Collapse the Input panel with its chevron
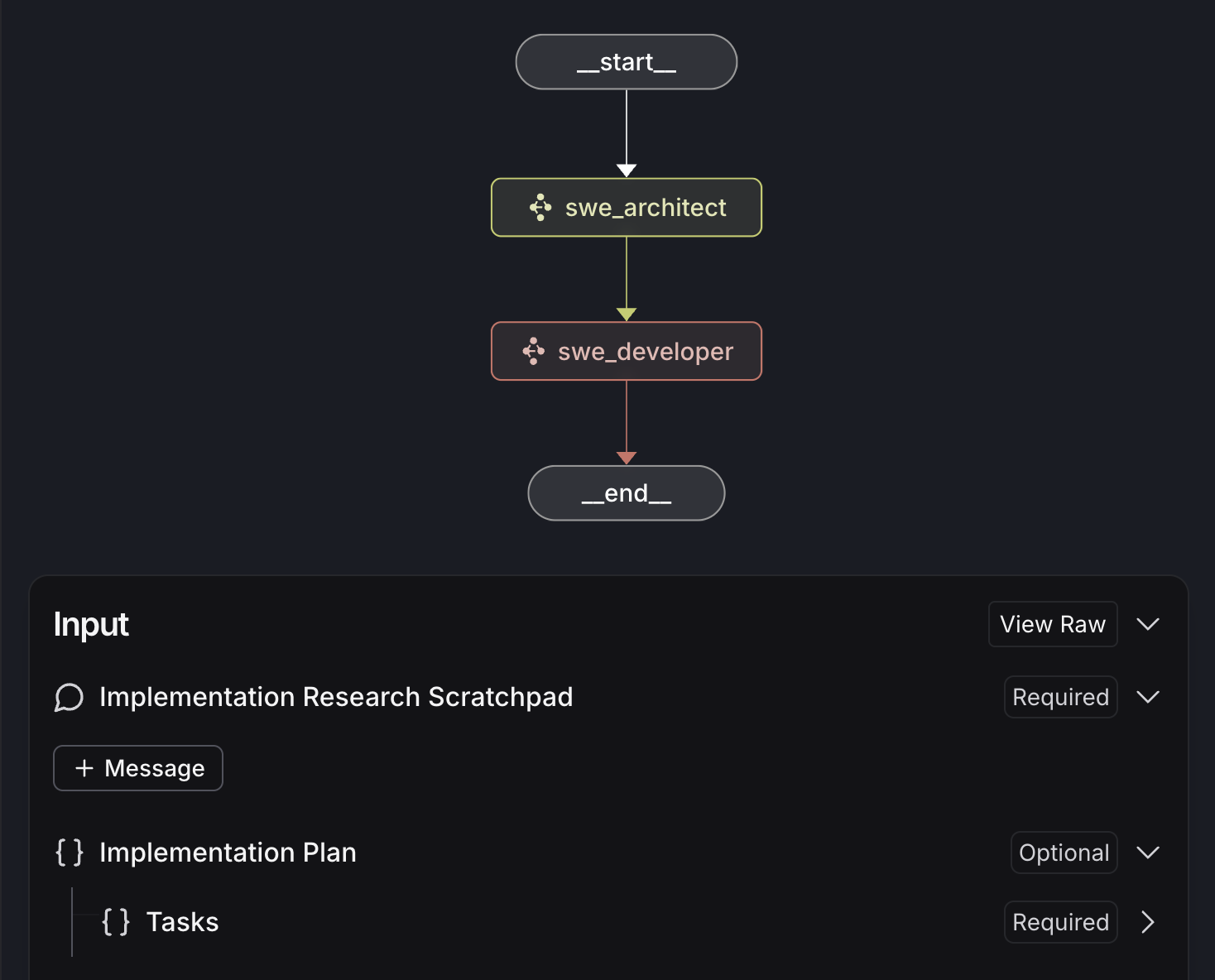 tap(1148, 624)
